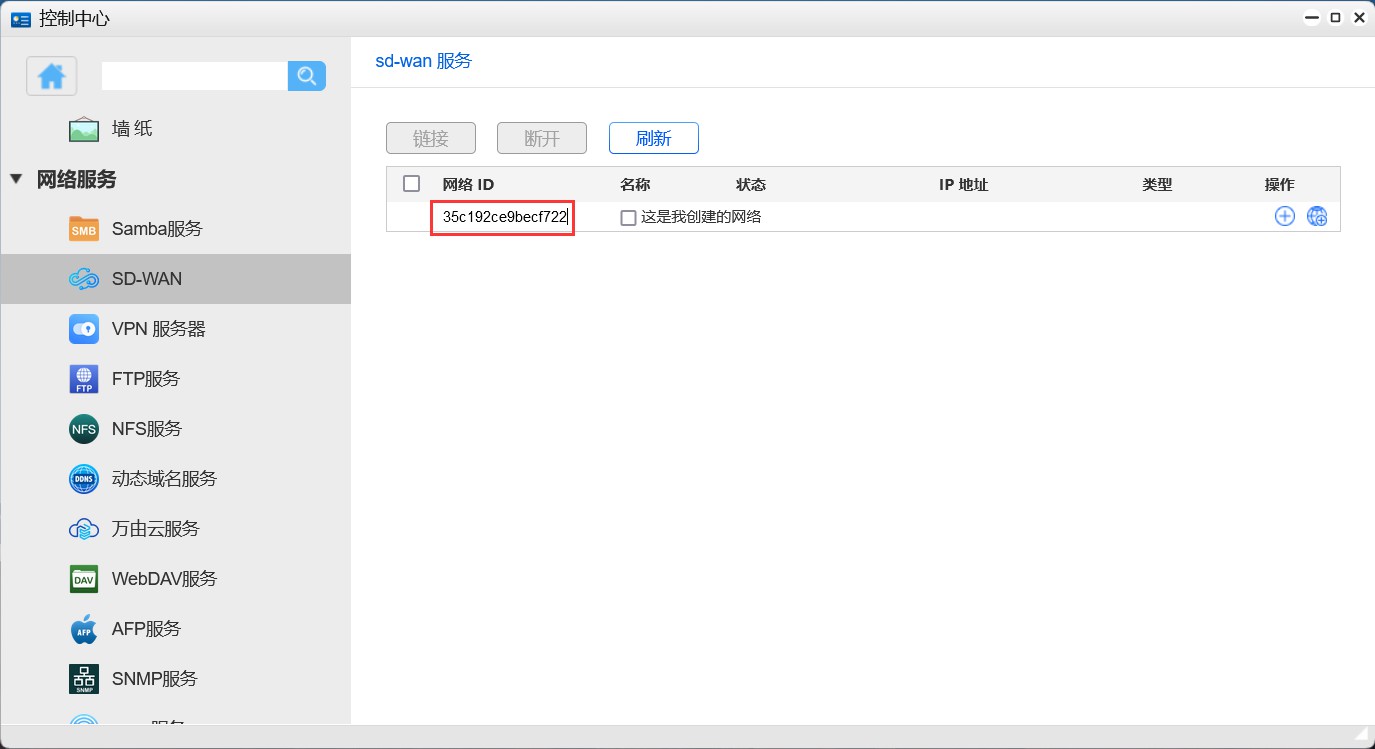This screenshot has height=749, width=1375.
Task: Click the join network plus icon
Action: 1284,215
